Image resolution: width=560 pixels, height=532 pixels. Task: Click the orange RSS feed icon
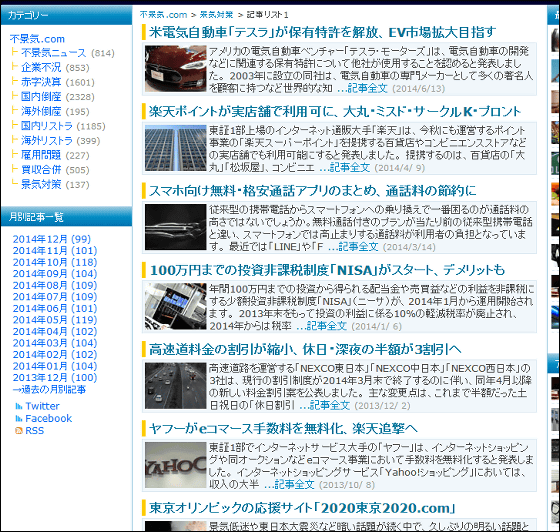pyautogui.click(x=19, y=431)
